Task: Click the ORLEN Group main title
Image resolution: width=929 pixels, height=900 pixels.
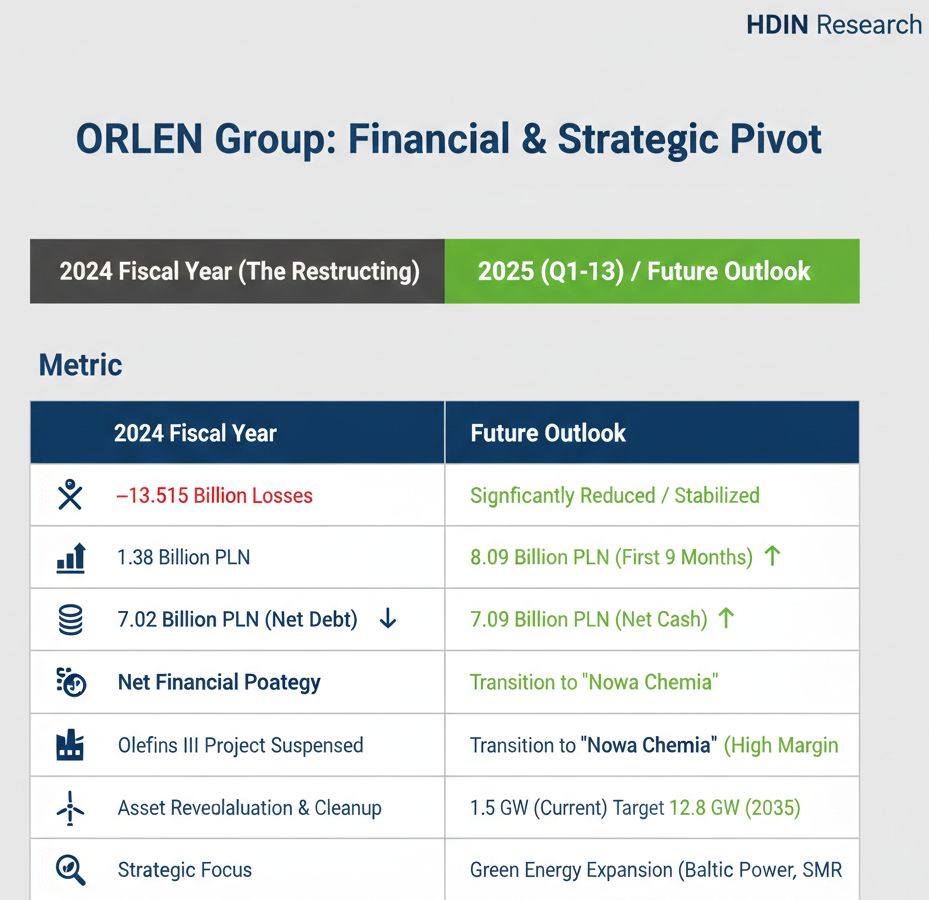Action: tap(449, 140)
